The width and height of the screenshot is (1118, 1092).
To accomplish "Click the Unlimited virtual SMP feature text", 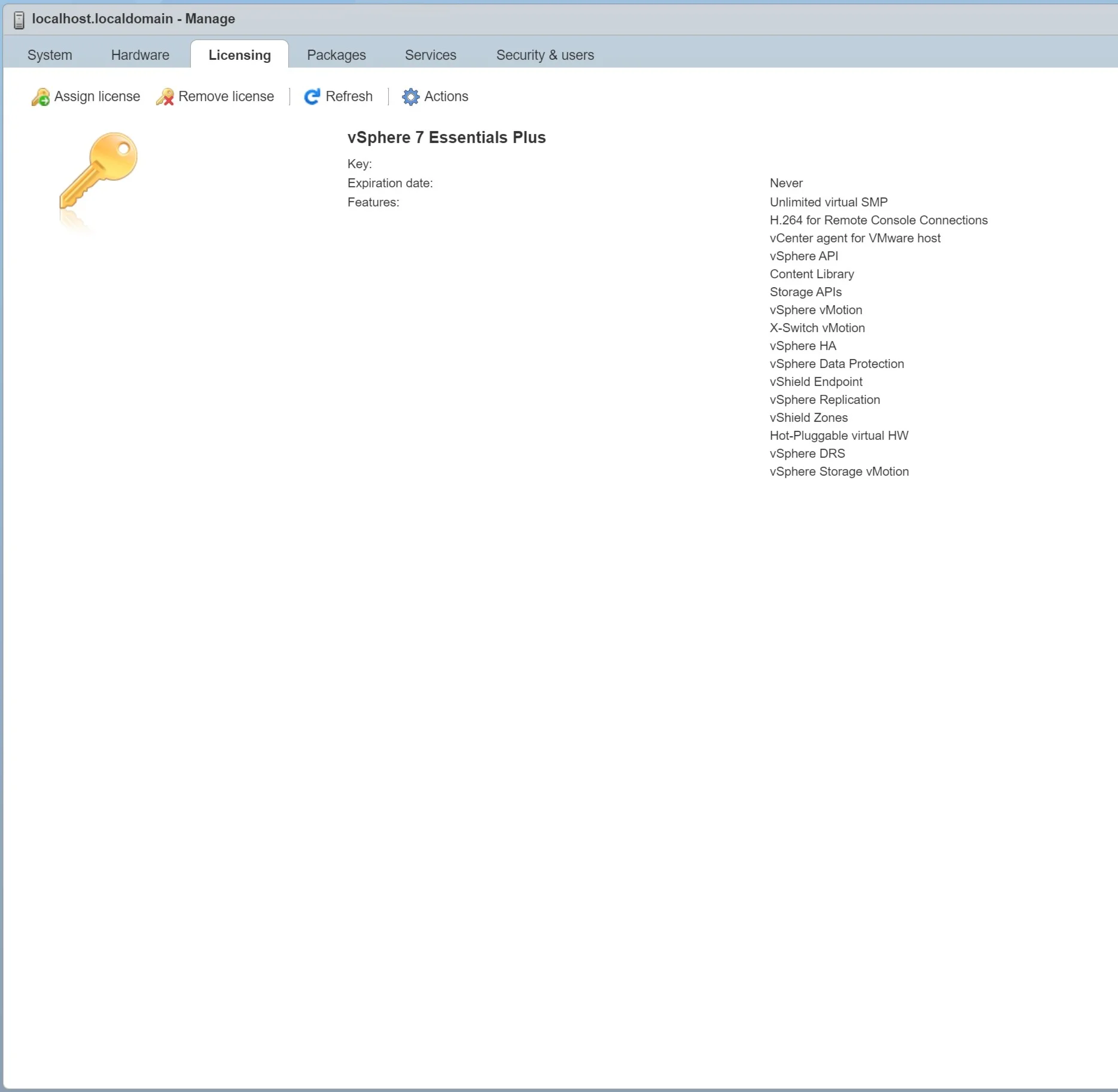I will (828, 202).
